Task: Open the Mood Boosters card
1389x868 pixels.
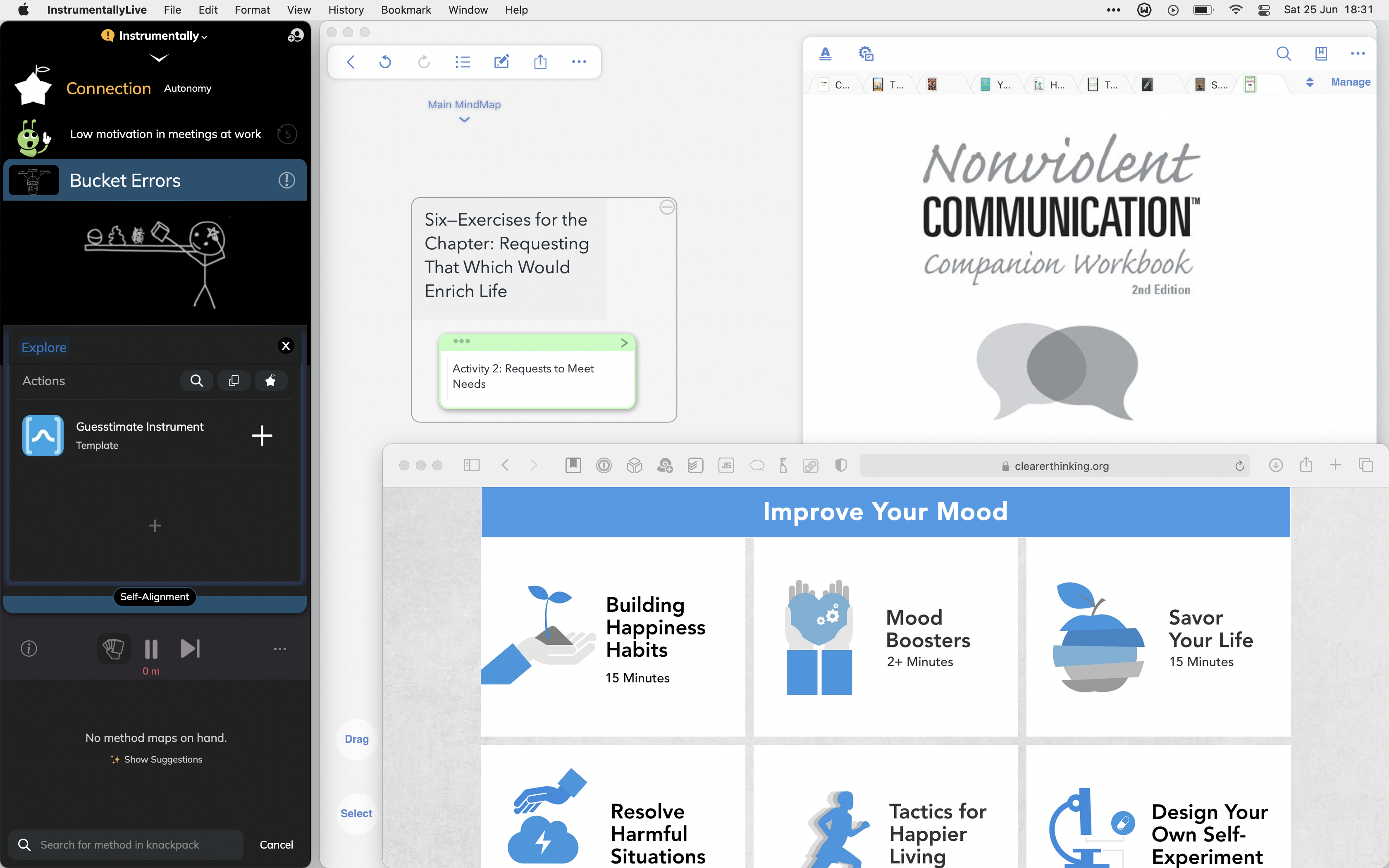Action: (885, 637)
